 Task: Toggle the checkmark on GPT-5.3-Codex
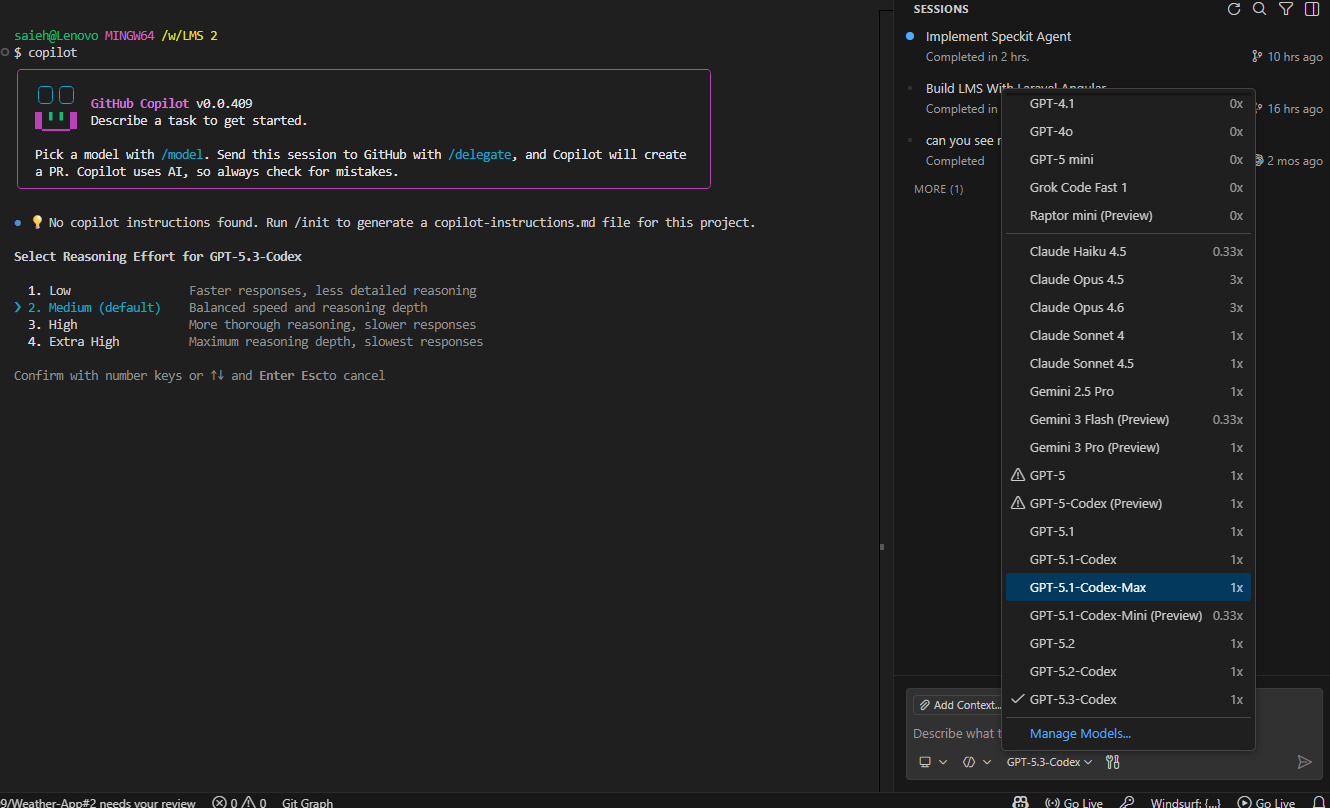1017,699
